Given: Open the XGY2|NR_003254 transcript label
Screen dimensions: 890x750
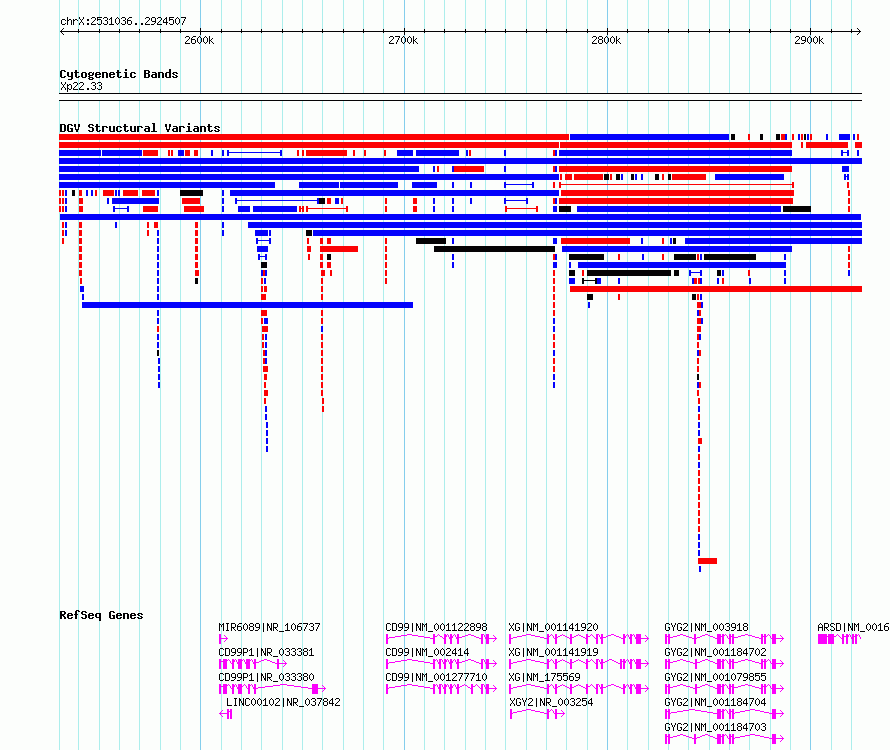Looking at the screenshot, I should (x=551, y=702).
